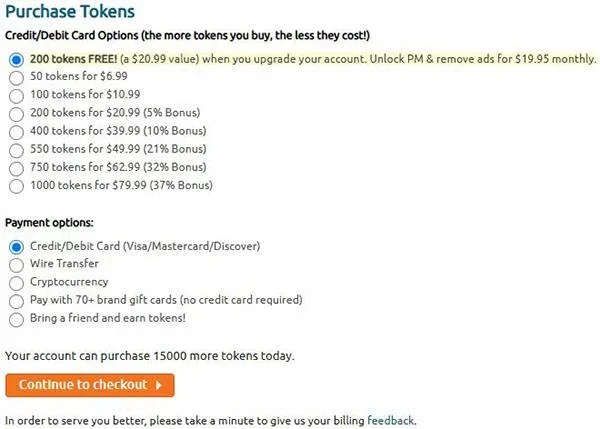Click the Purchase Tokens heading
The width and height of the screenshot is (600, 429).
[70, 11]
